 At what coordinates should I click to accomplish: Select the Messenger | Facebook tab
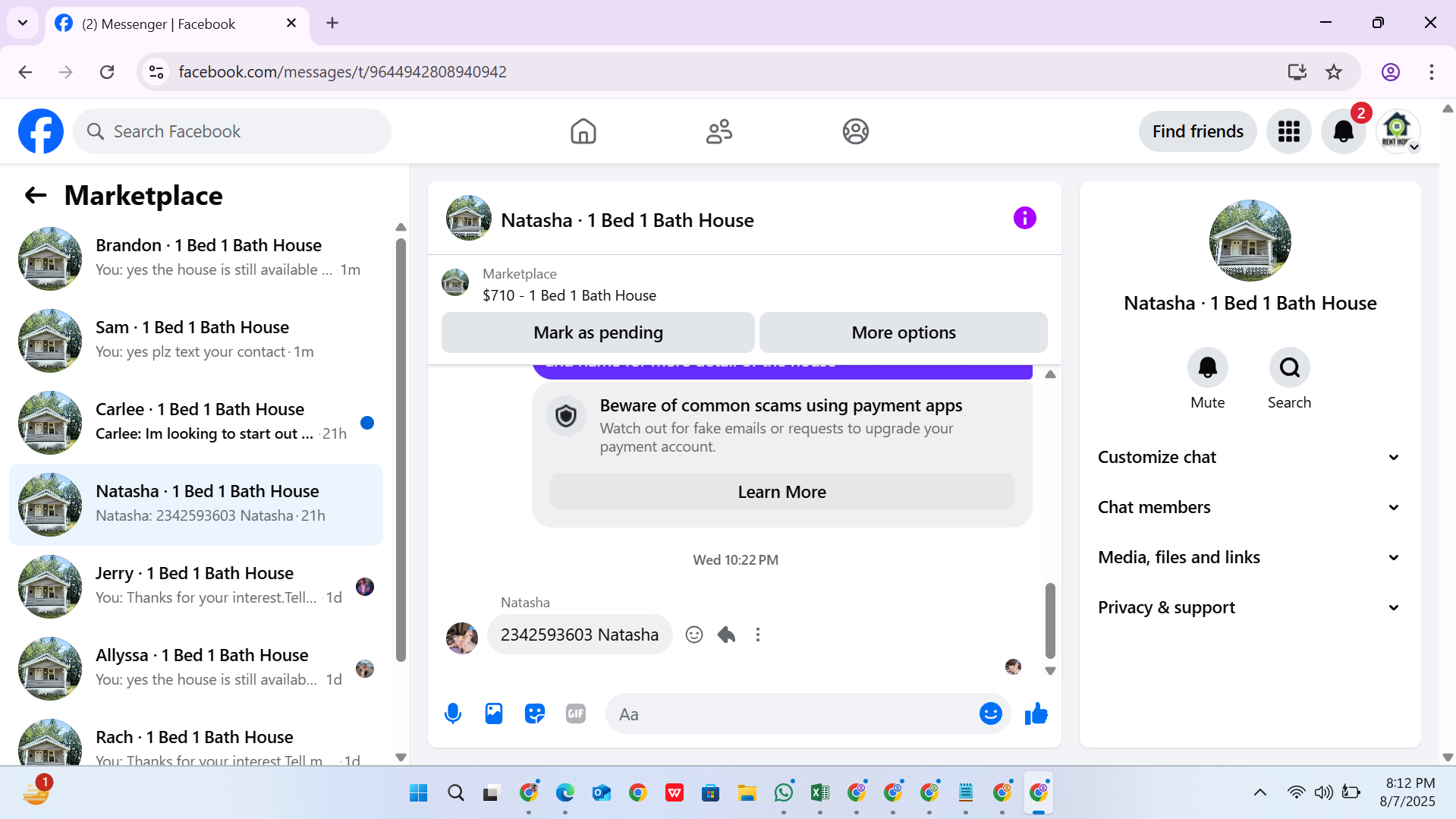(178, 24)
